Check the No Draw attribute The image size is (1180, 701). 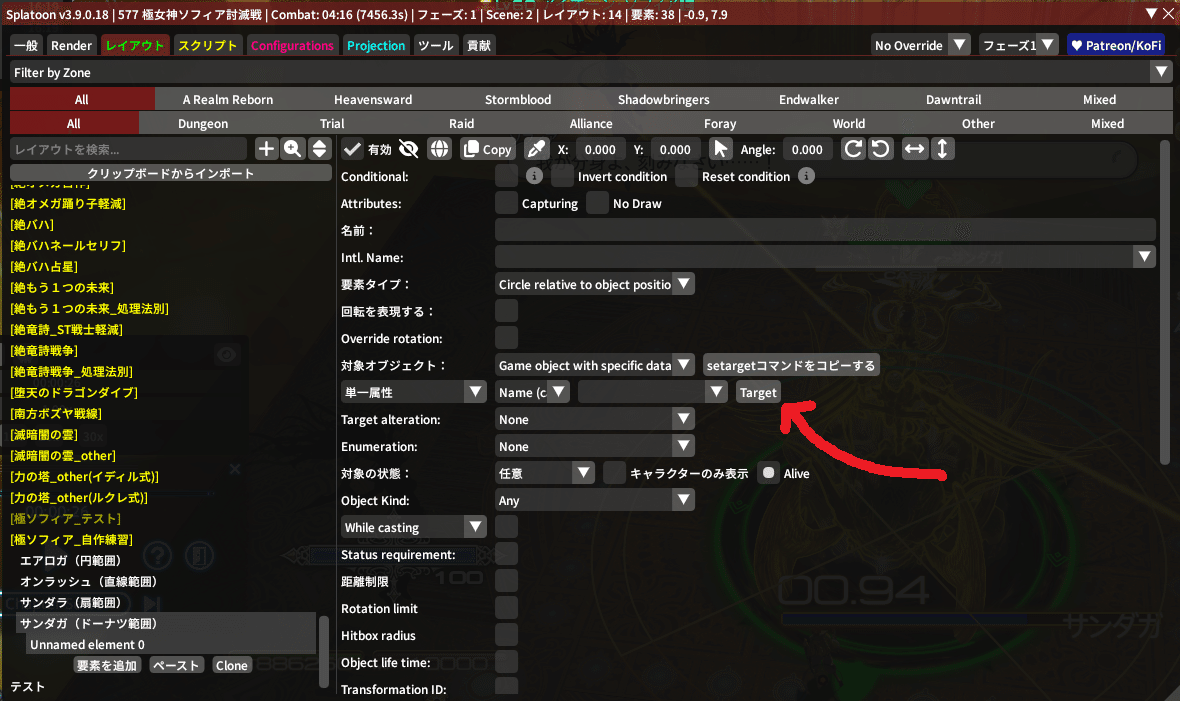598,203
